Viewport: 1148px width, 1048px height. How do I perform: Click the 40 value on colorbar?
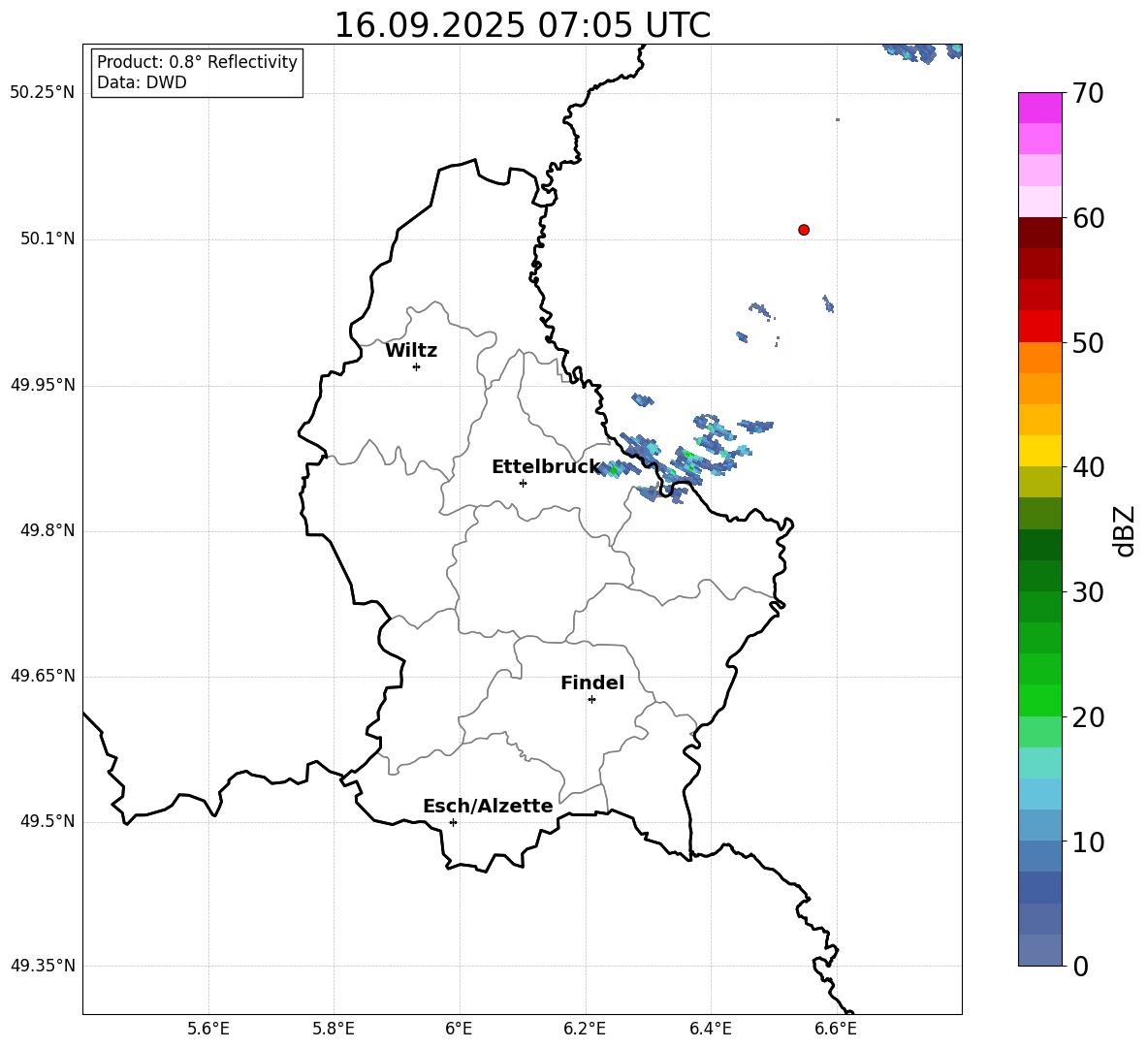click(1088, 467)
